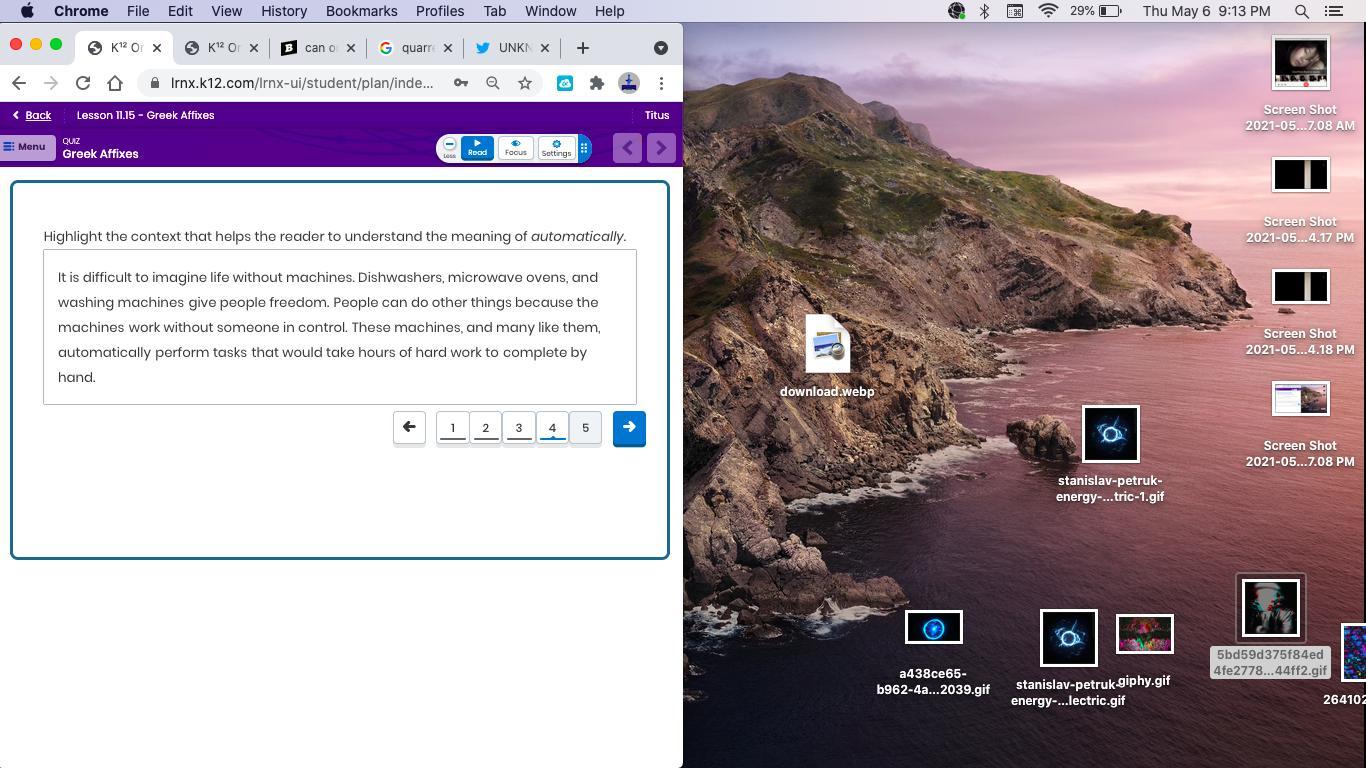Click the Back link to the lesson

coord(32,115)
